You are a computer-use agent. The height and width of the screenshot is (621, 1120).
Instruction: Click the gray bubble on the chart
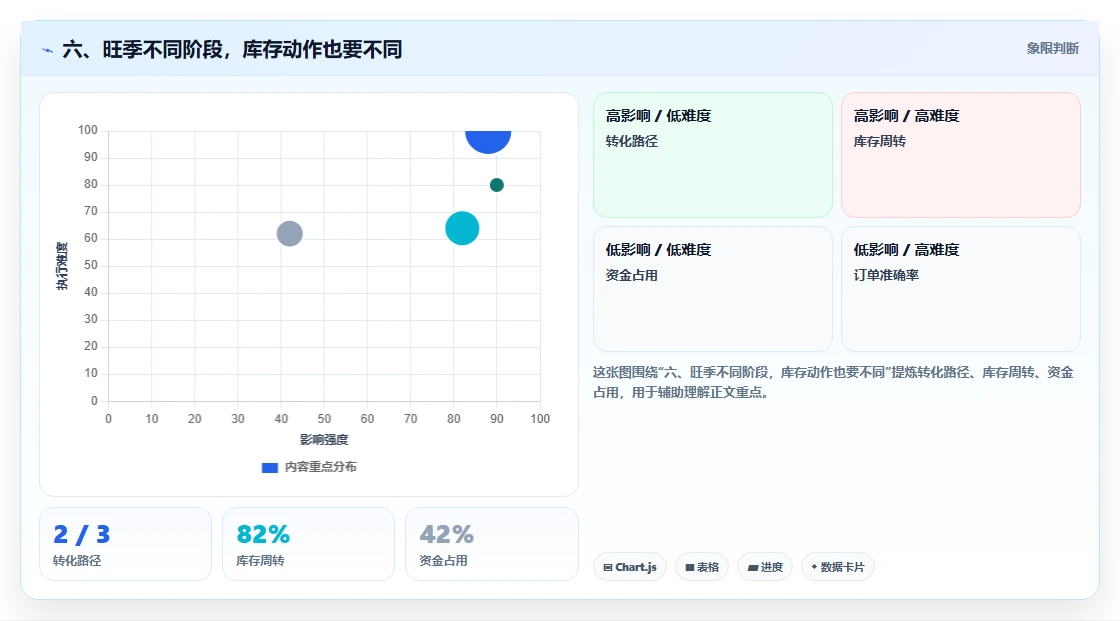click(x=289, y=234)
